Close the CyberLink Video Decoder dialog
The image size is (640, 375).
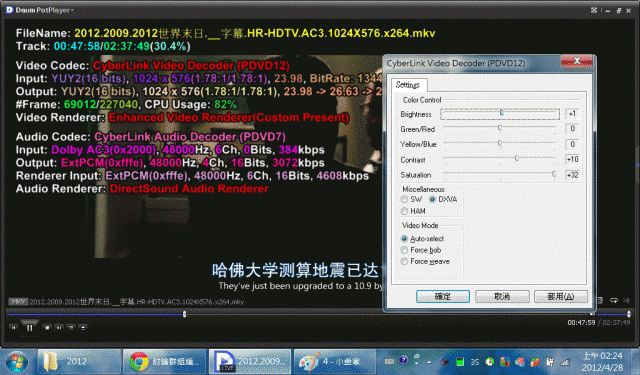coord(577,62)
